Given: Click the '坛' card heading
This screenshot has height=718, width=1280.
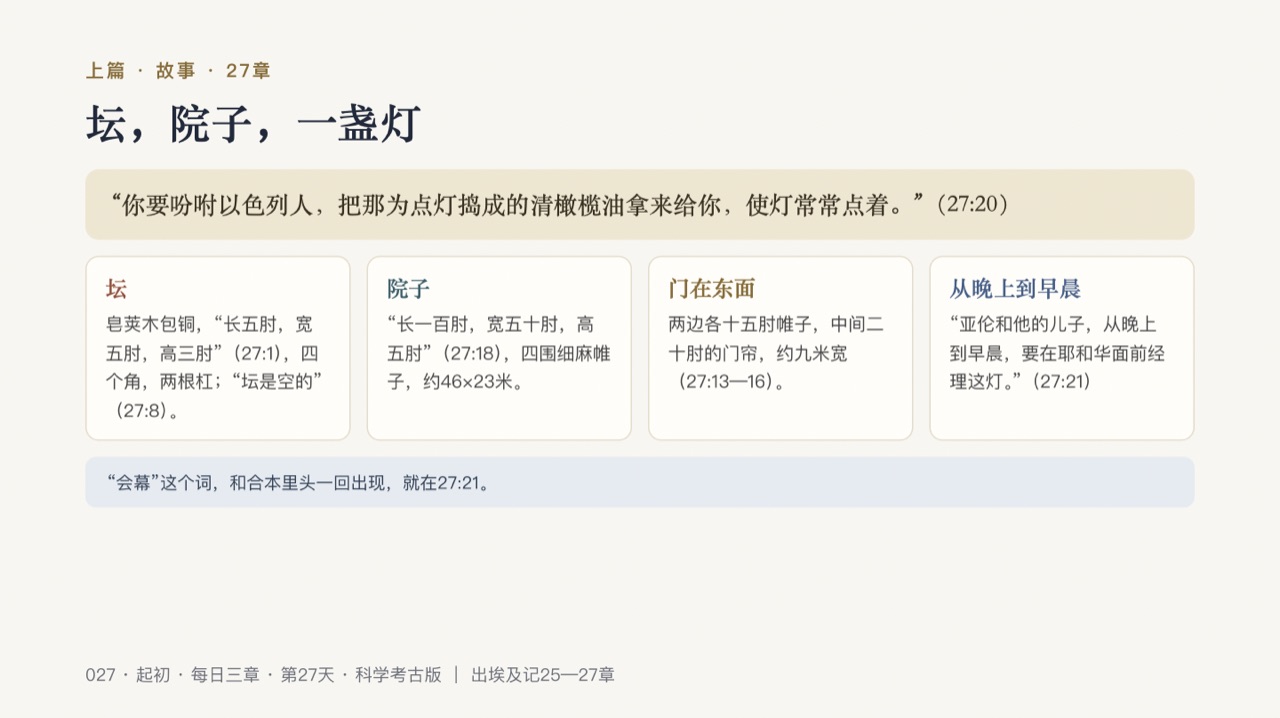Looking at the screenshot, I should (117, 289).
